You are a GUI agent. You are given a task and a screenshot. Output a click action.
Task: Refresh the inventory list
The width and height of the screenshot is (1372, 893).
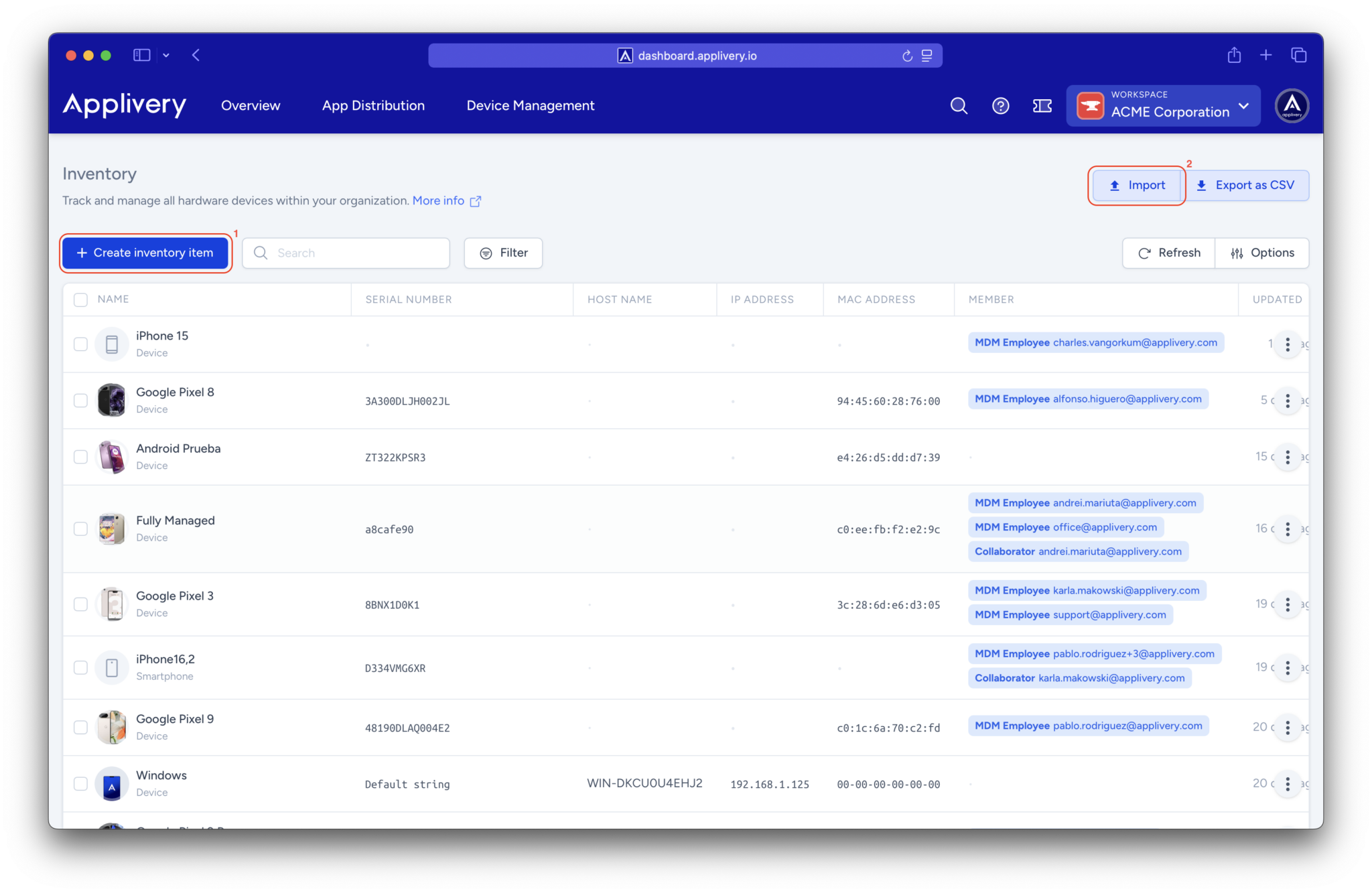[x=1168, y=253]
